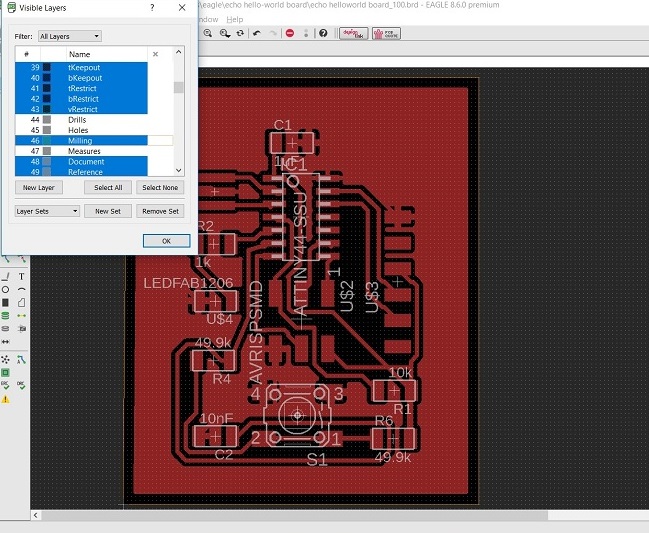Click the greyed Redo arrow

click(273, 33)
